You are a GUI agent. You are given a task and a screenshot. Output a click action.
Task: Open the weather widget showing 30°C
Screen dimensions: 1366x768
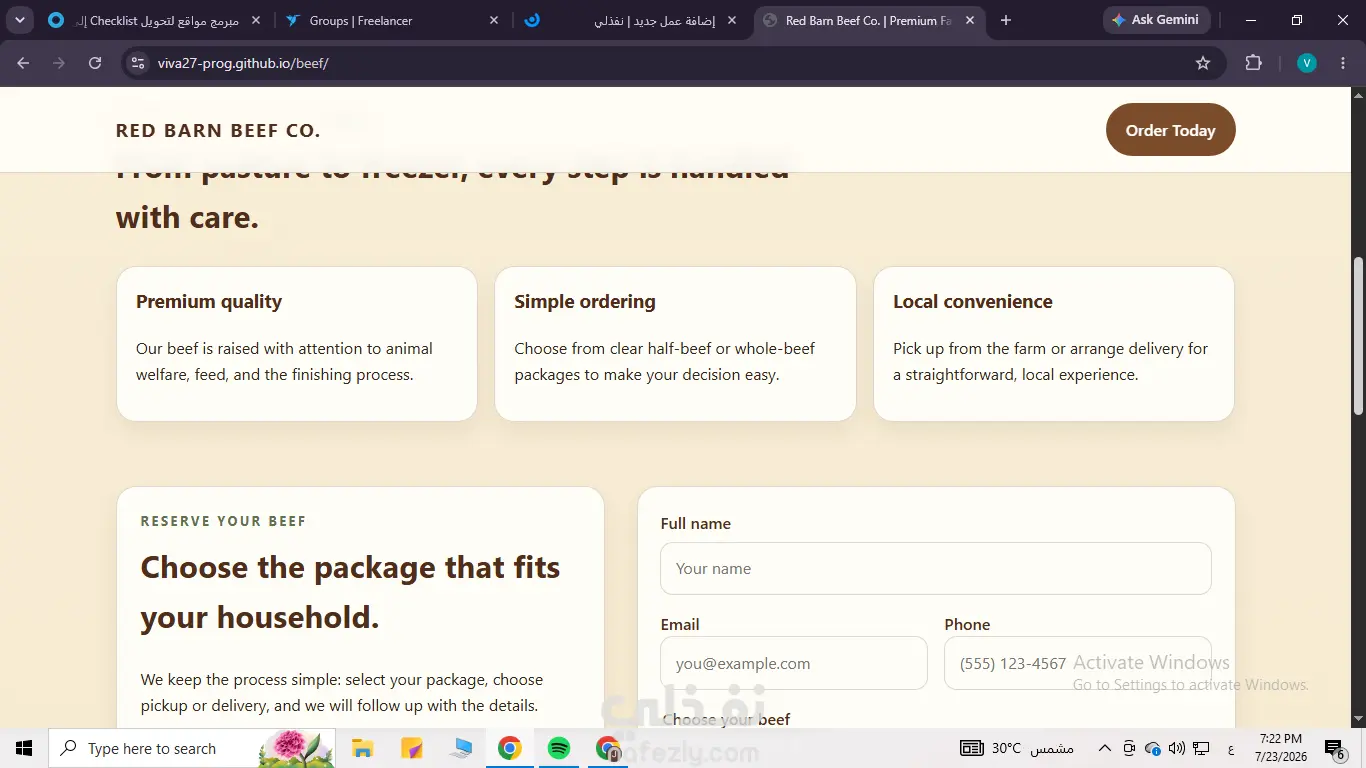pos(1017,748)
